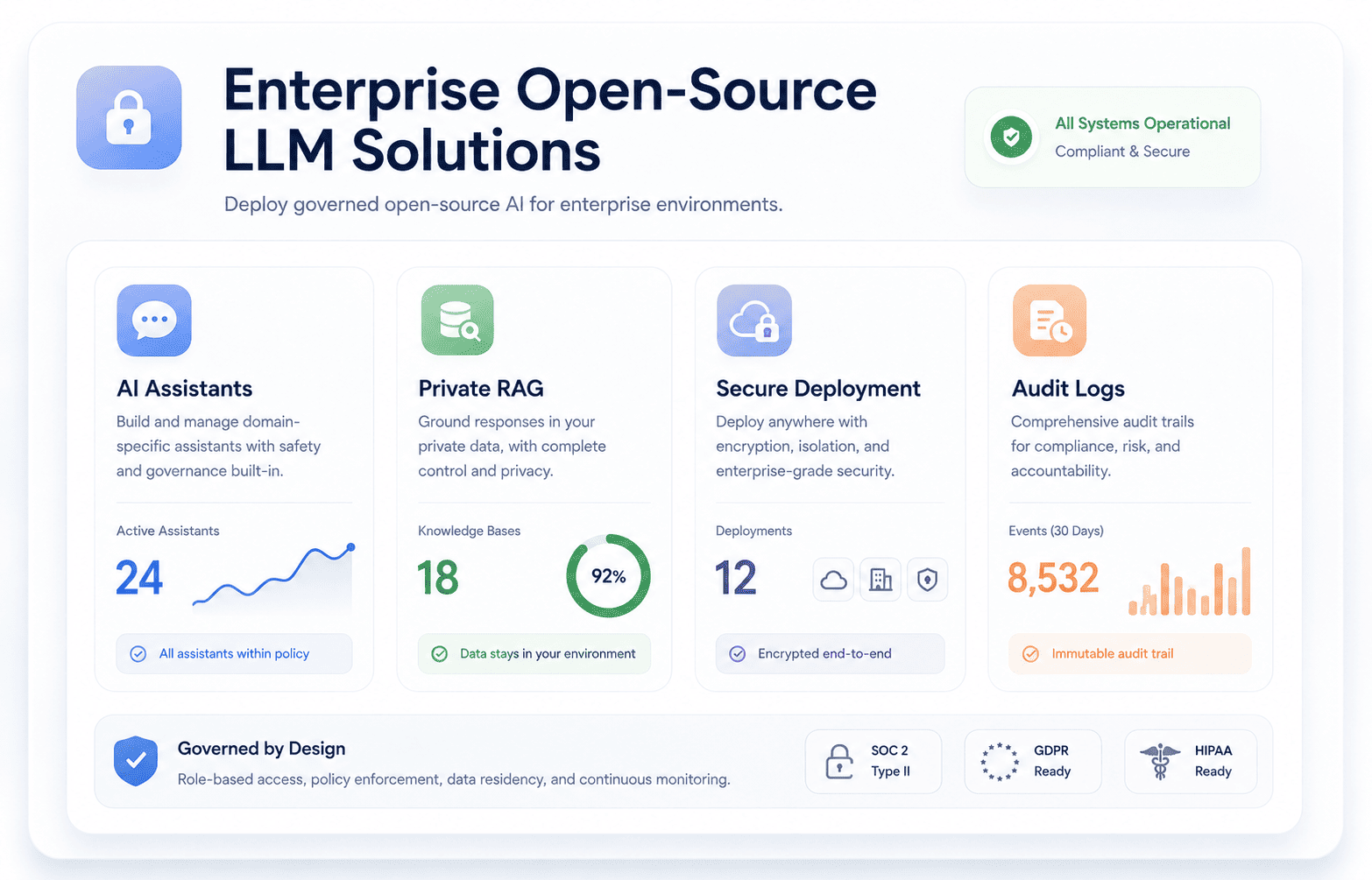Click the Build and manage domain-specific assistants description

(218, 447)
